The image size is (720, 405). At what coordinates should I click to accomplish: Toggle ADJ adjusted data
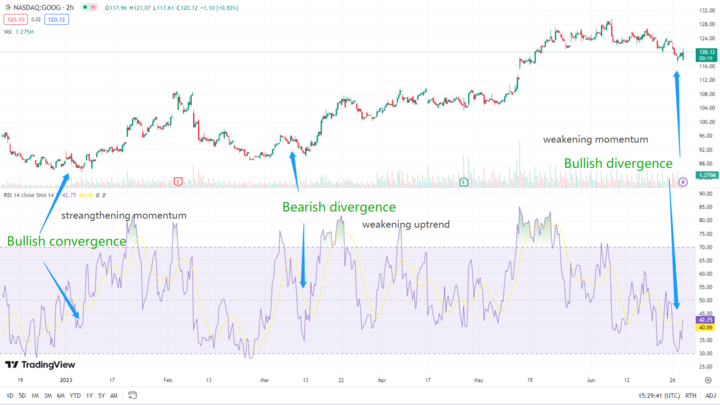point(710,395)
